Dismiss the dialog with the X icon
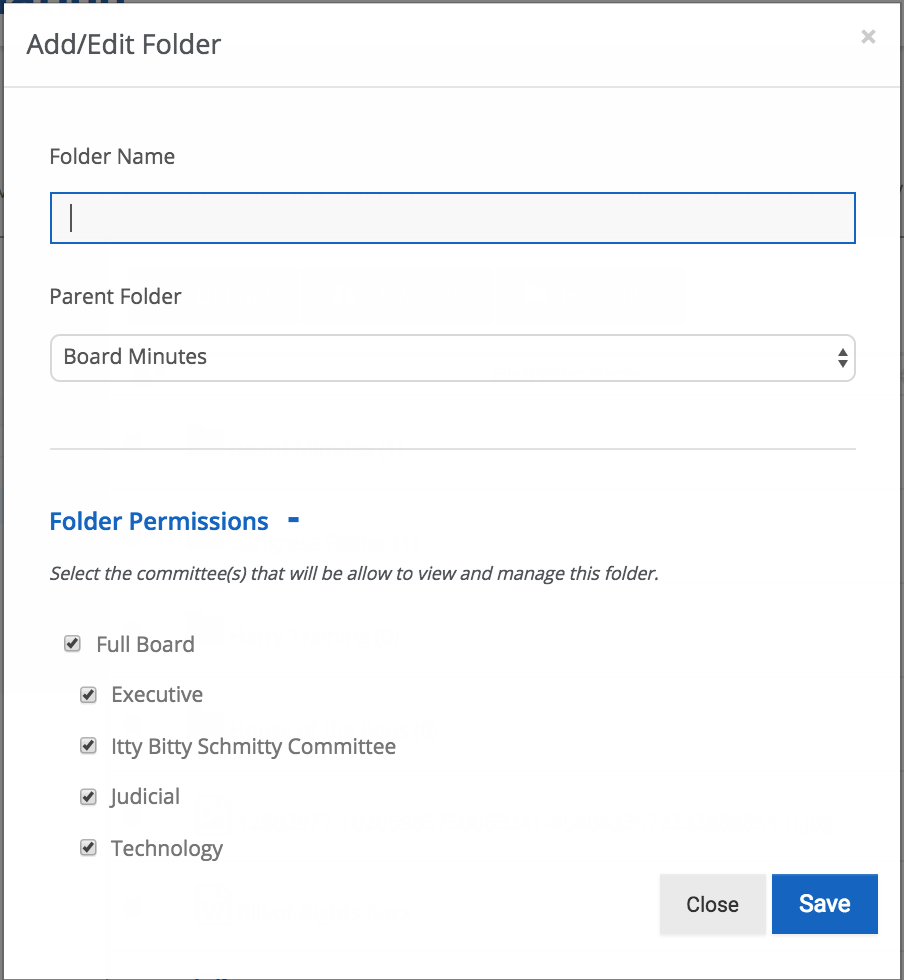904x980 pixels. coord(868,37)
